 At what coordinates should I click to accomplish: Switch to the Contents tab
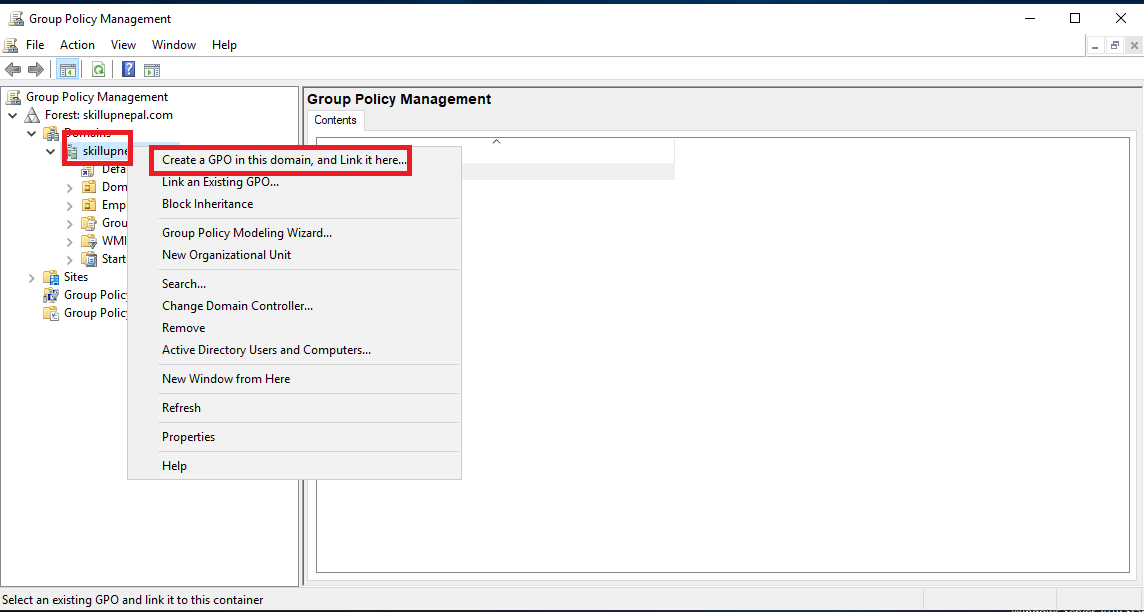336,120
